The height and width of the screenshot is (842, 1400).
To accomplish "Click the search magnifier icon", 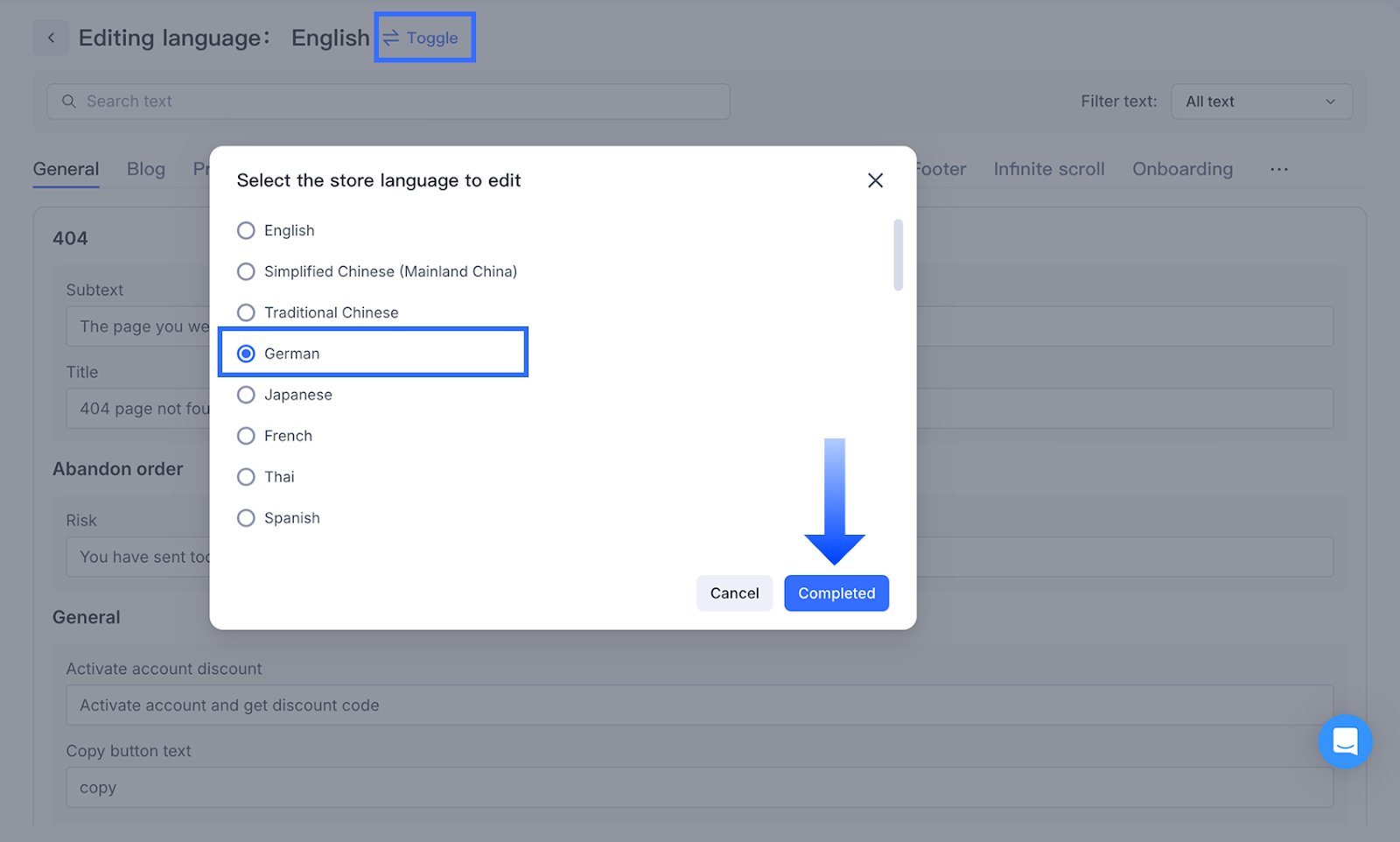I will tap(69, 102).
